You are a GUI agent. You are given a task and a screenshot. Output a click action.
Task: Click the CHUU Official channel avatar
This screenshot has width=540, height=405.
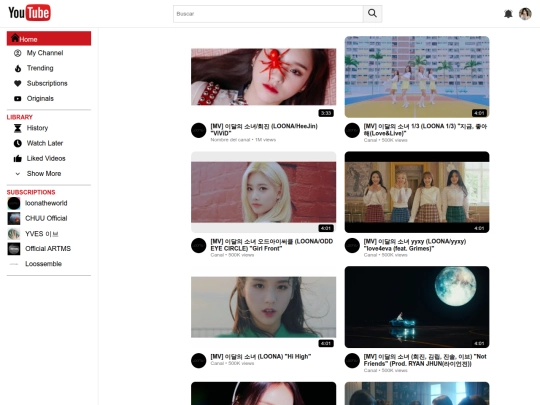14,218
